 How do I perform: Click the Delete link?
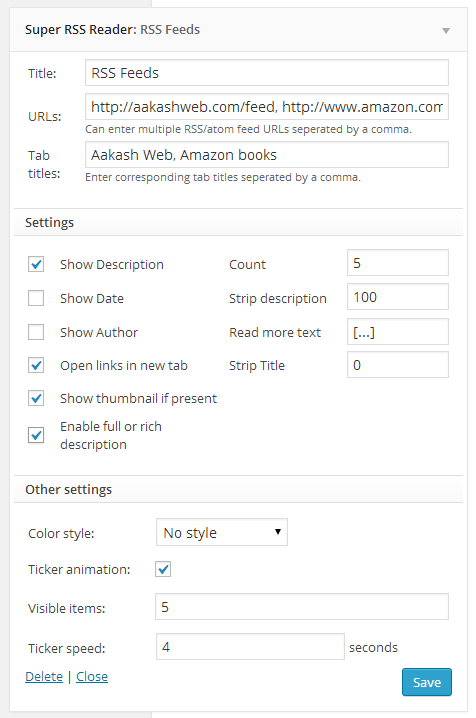(44, 676)
